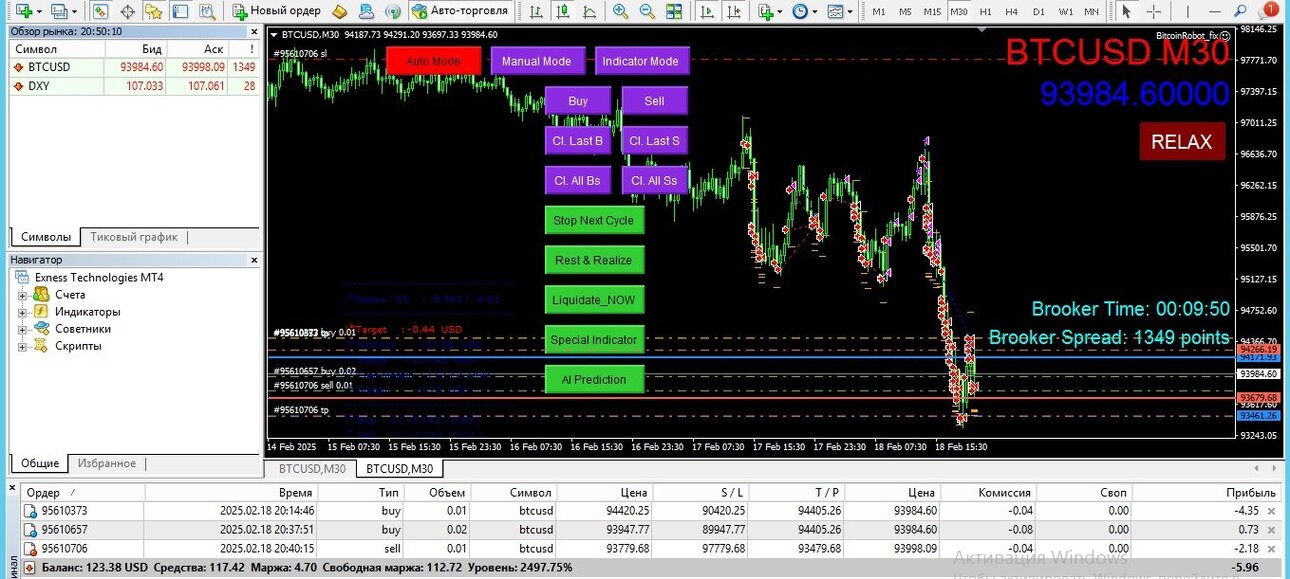Open dropdown arrow next to Profiles icon

pyautogui.click(x=75, y=12)
